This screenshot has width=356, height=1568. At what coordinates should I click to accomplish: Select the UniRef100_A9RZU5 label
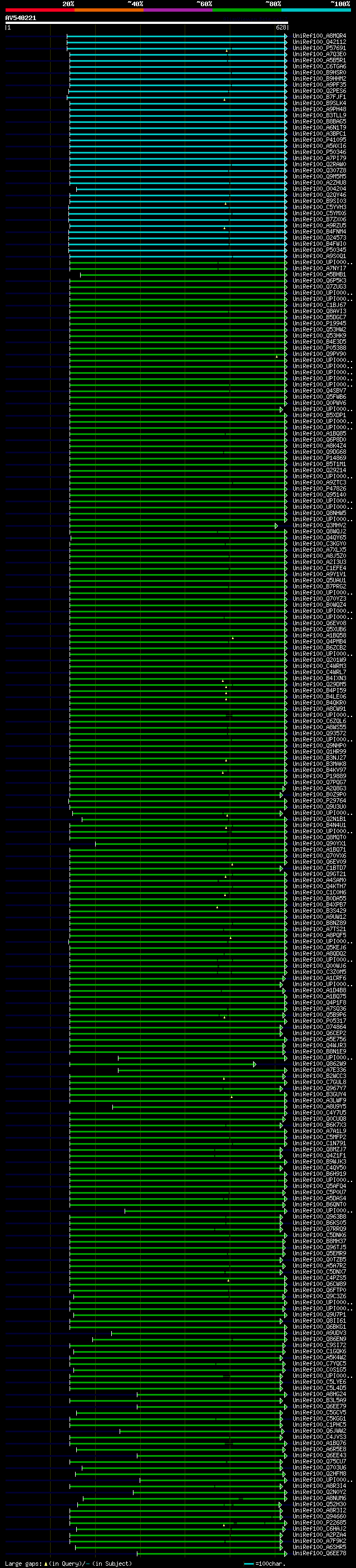point(319,225)
